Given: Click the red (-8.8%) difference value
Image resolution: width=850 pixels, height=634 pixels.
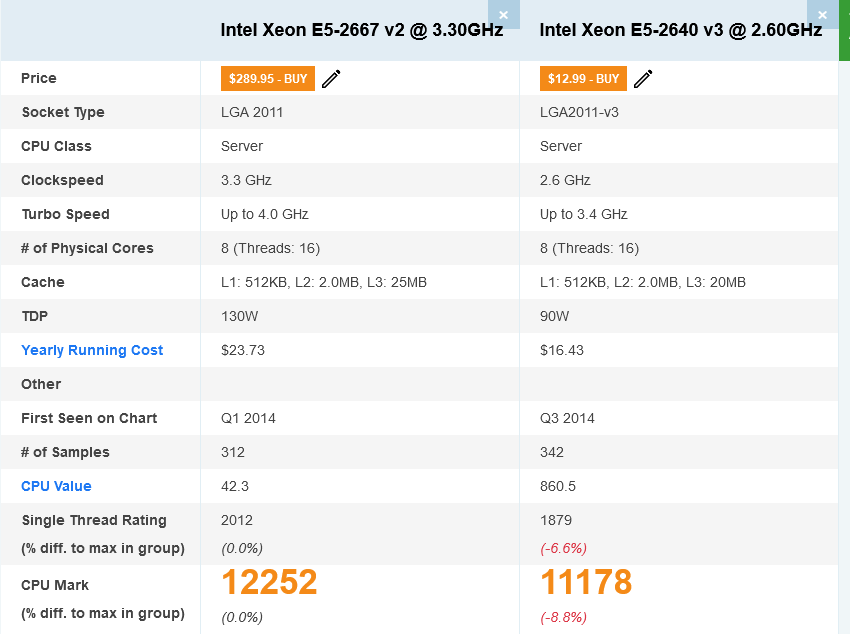Looking at the screenshot, I should tap(563, 617).
